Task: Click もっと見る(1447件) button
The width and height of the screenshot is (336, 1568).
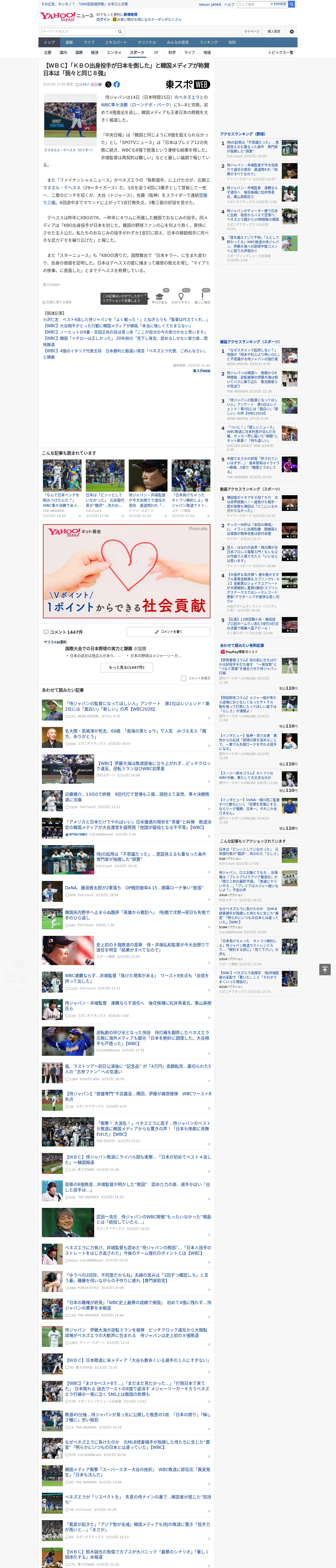Action: (x=127, y=667)
